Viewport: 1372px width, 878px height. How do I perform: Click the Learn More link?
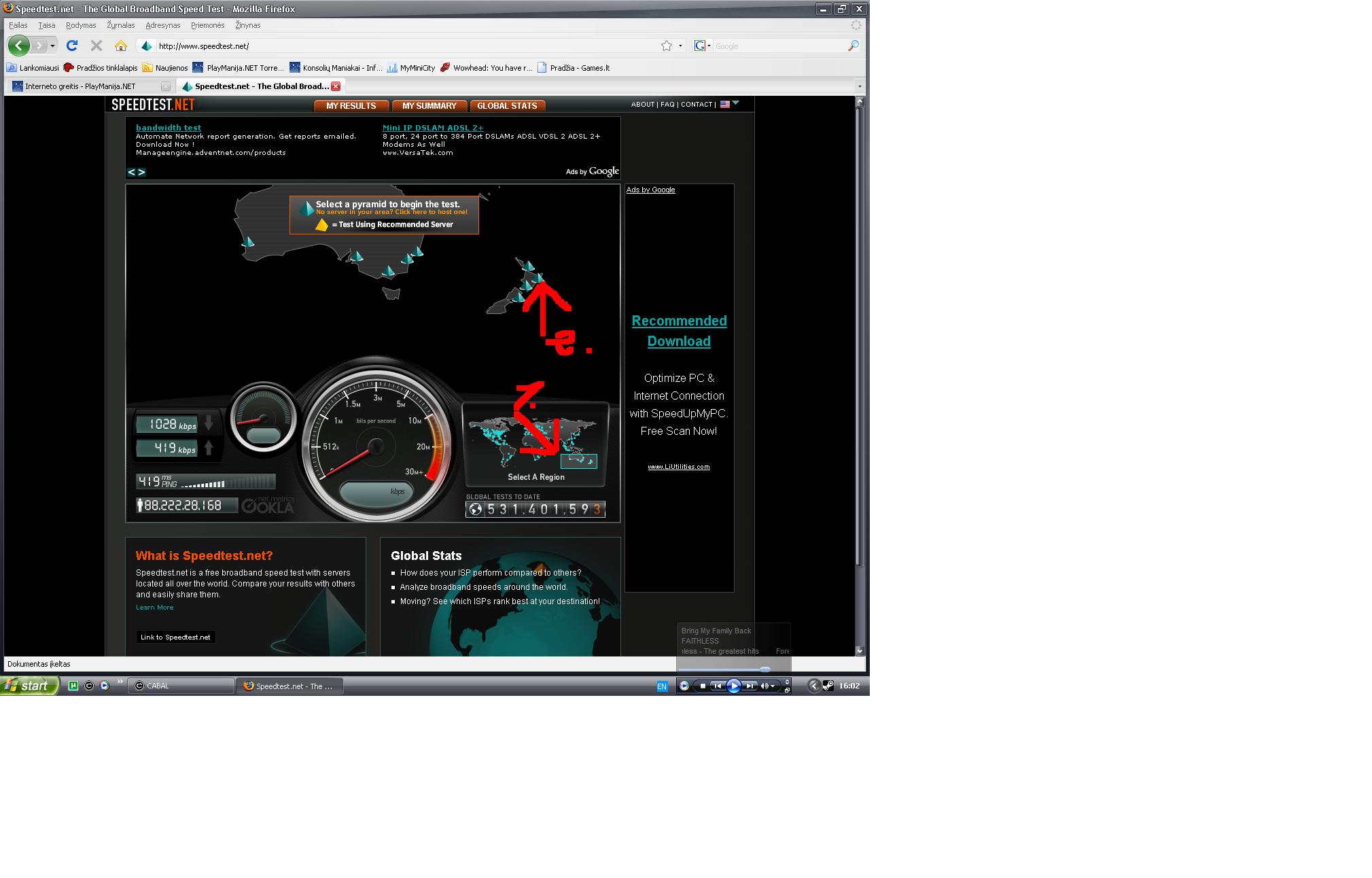pyautogui.click(x=155, y=608)
